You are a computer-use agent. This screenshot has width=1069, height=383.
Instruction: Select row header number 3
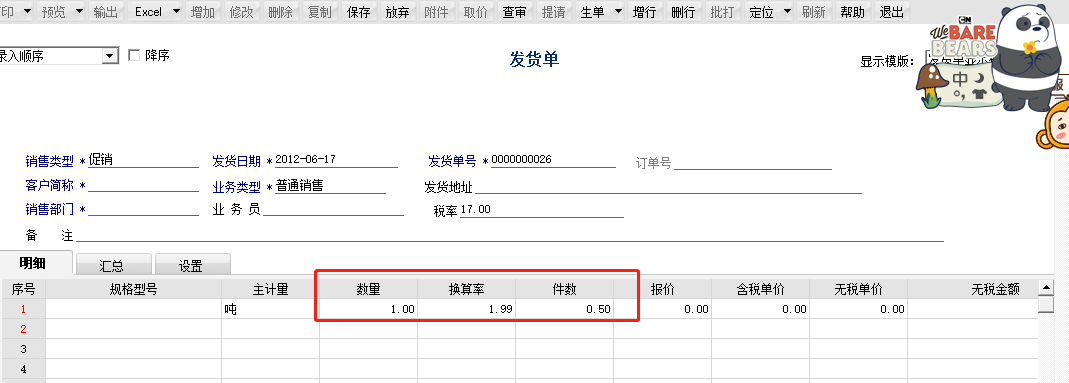(23, 349)
